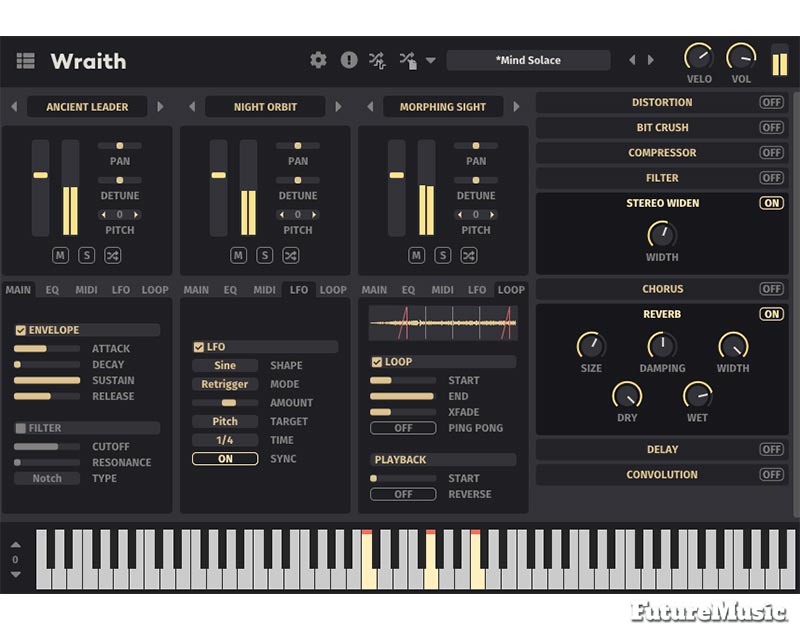Select previous sound before Morphing Sight
Viewport: 800px width, 630px height.
(370, 107)
